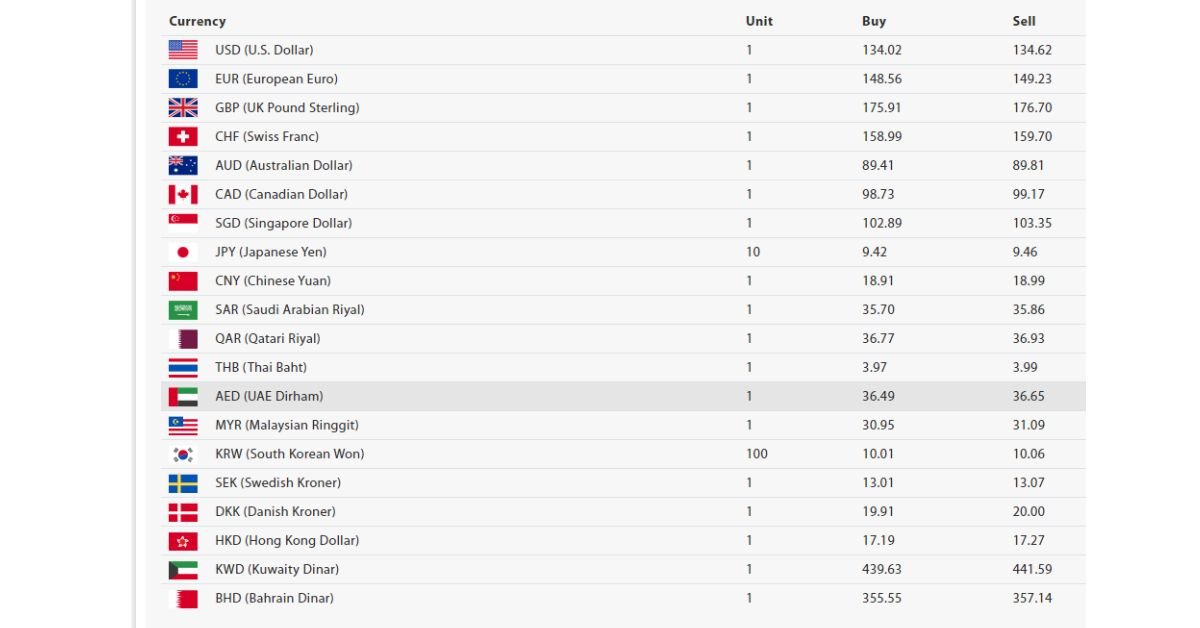Click the United States flag icon
This screenshot has height=628, width=1200.
click(183, 50)
